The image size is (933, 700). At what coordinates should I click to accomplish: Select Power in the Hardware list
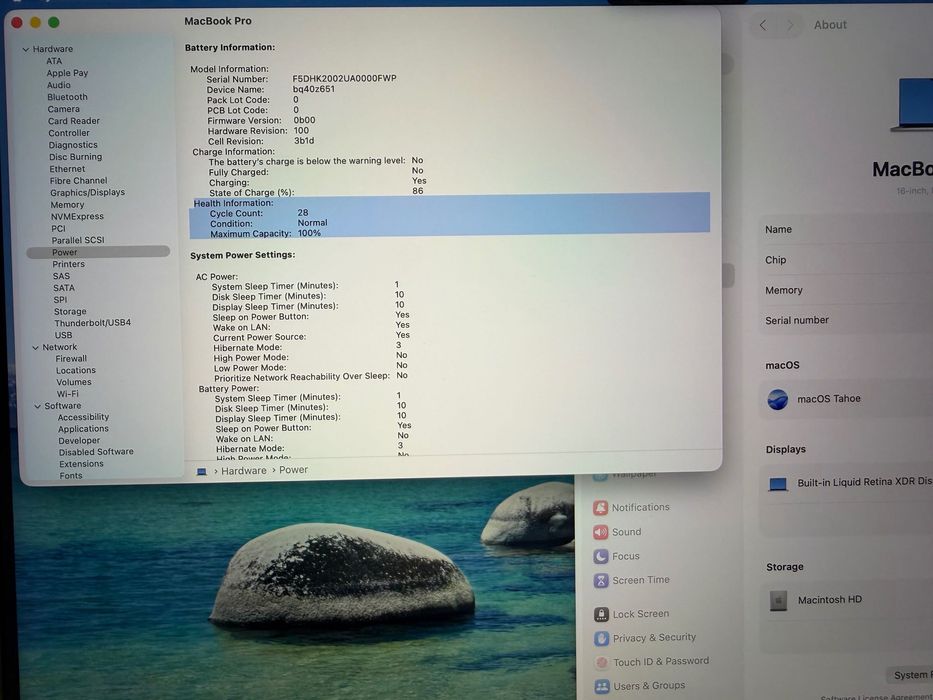coord(98,252)
